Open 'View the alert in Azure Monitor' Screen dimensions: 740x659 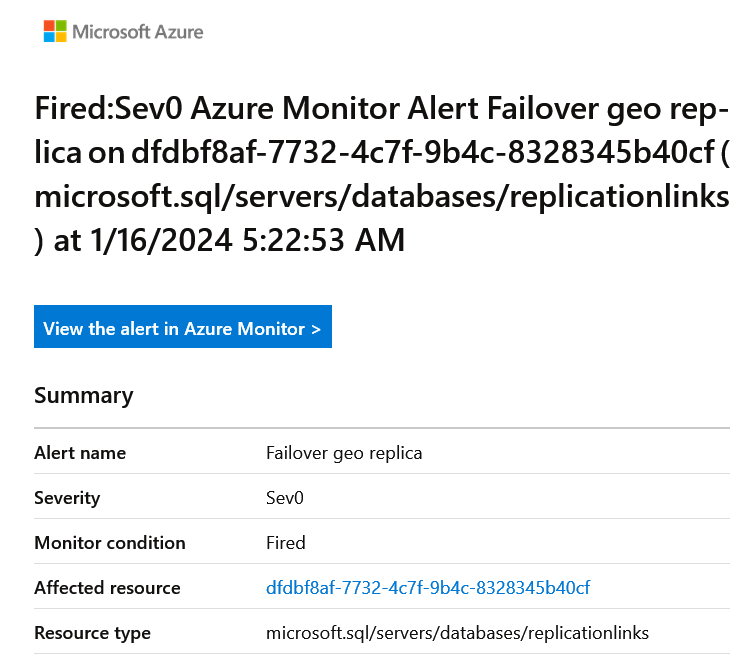click(182, 328)
